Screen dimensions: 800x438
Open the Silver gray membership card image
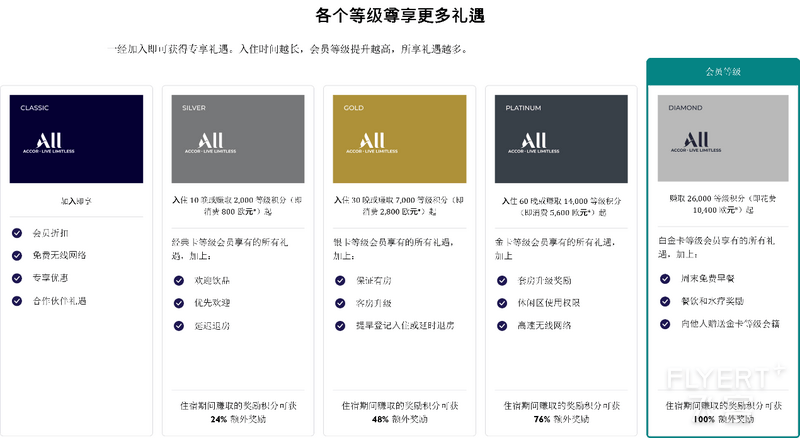[238, 139]
